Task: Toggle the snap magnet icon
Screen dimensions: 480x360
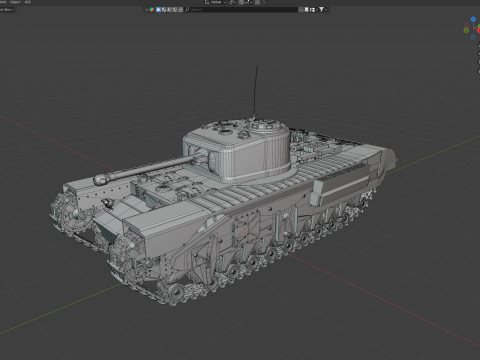Action: (x=241, y=2)
